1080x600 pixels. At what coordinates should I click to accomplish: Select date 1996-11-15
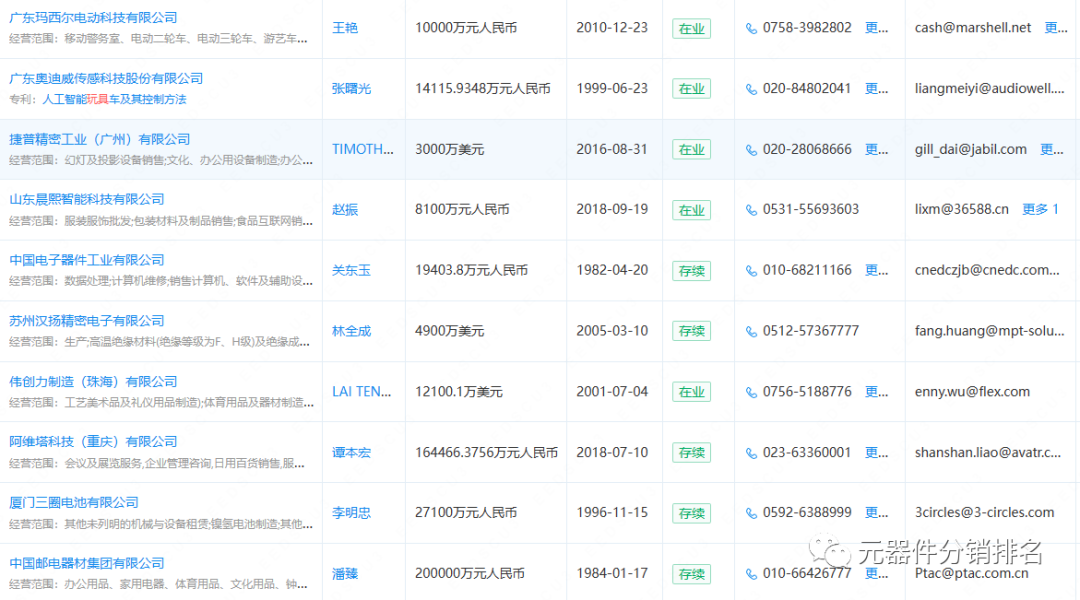tap(612, 513)
